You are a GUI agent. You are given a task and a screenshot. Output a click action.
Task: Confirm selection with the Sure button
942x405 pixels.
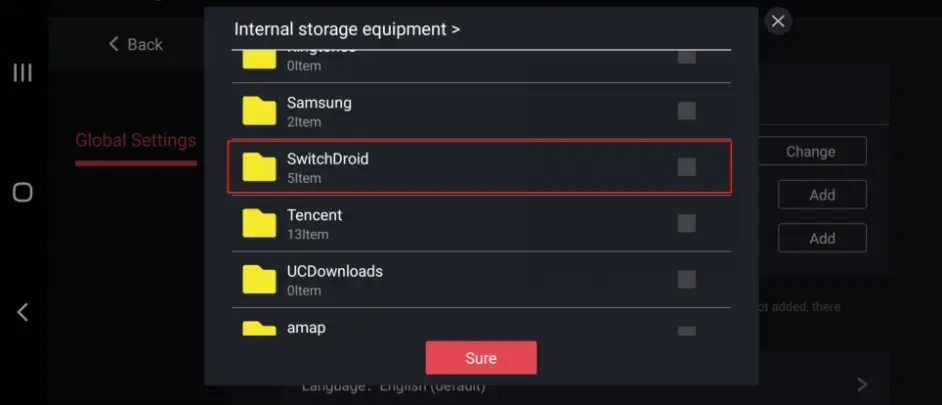pyautogui.click(x=481, y=358)
